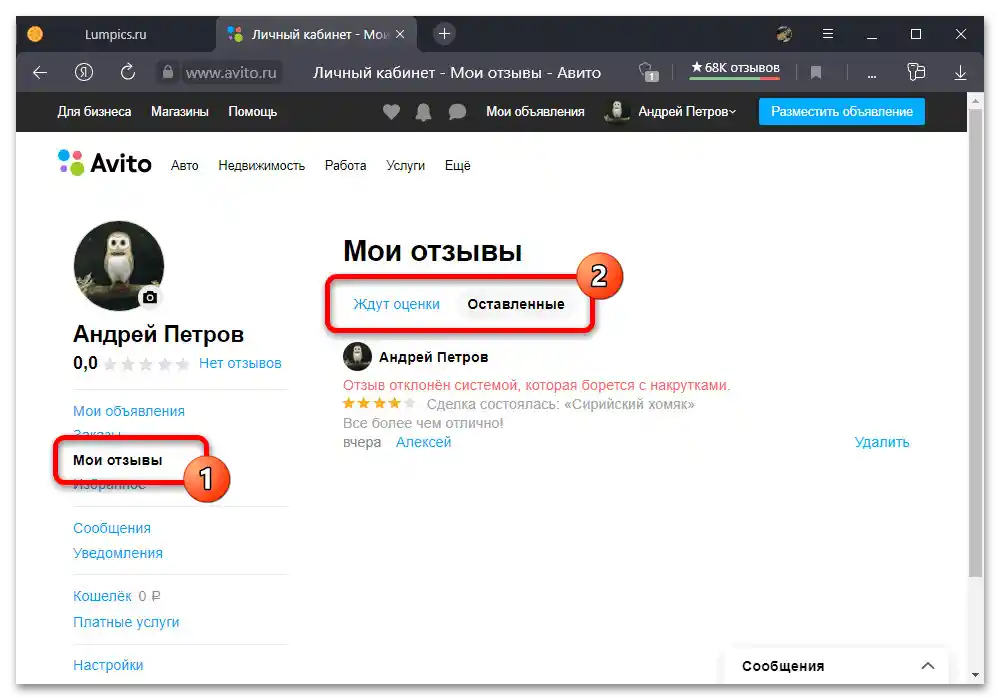Screen dimensions: 1000x700
Task: Open the browser hamburger menu
Action: pyautogui.click(x=827, y=34)
